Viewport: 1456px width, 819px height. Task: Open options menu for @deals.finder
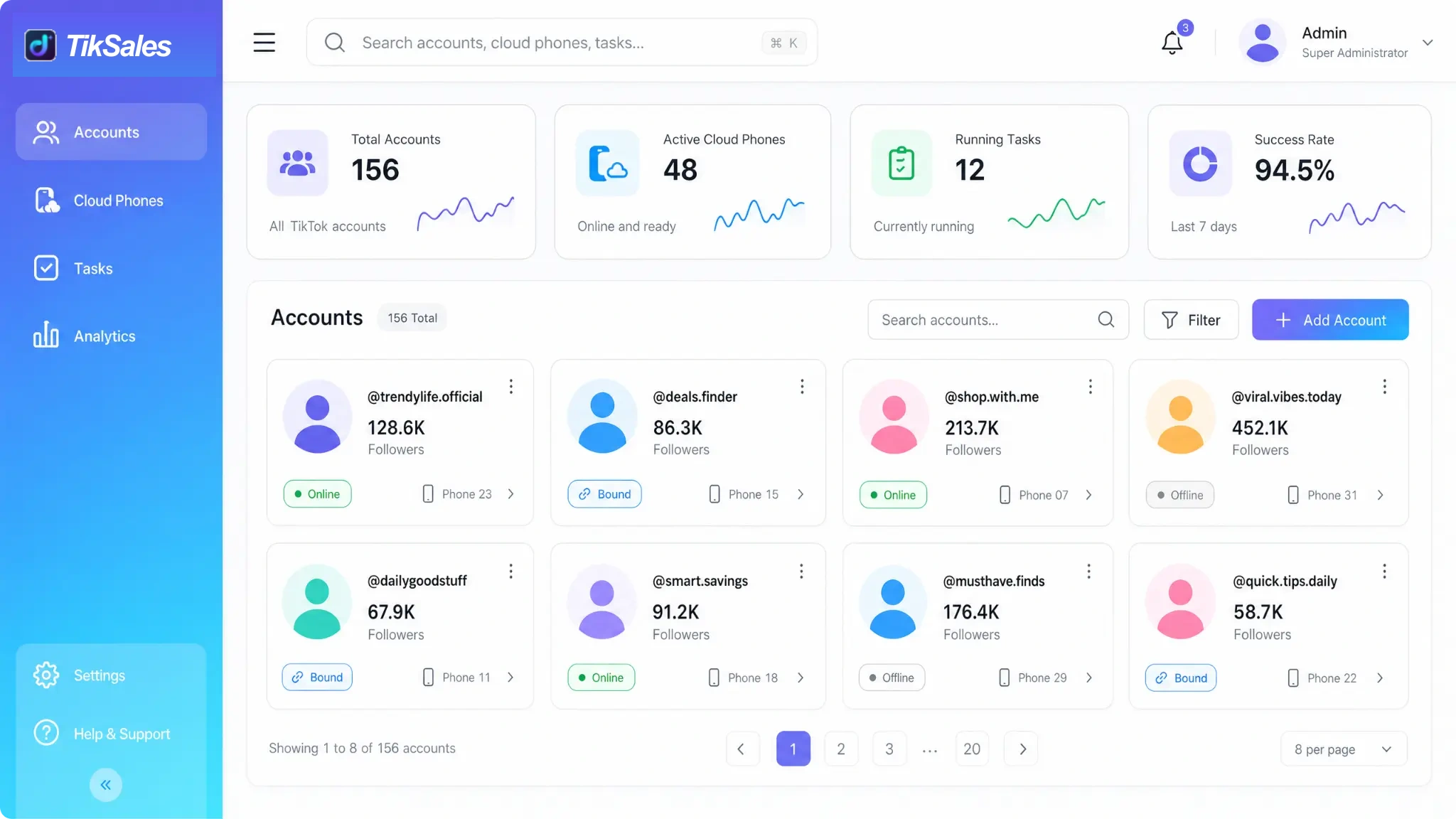click(x=802, y=387)
